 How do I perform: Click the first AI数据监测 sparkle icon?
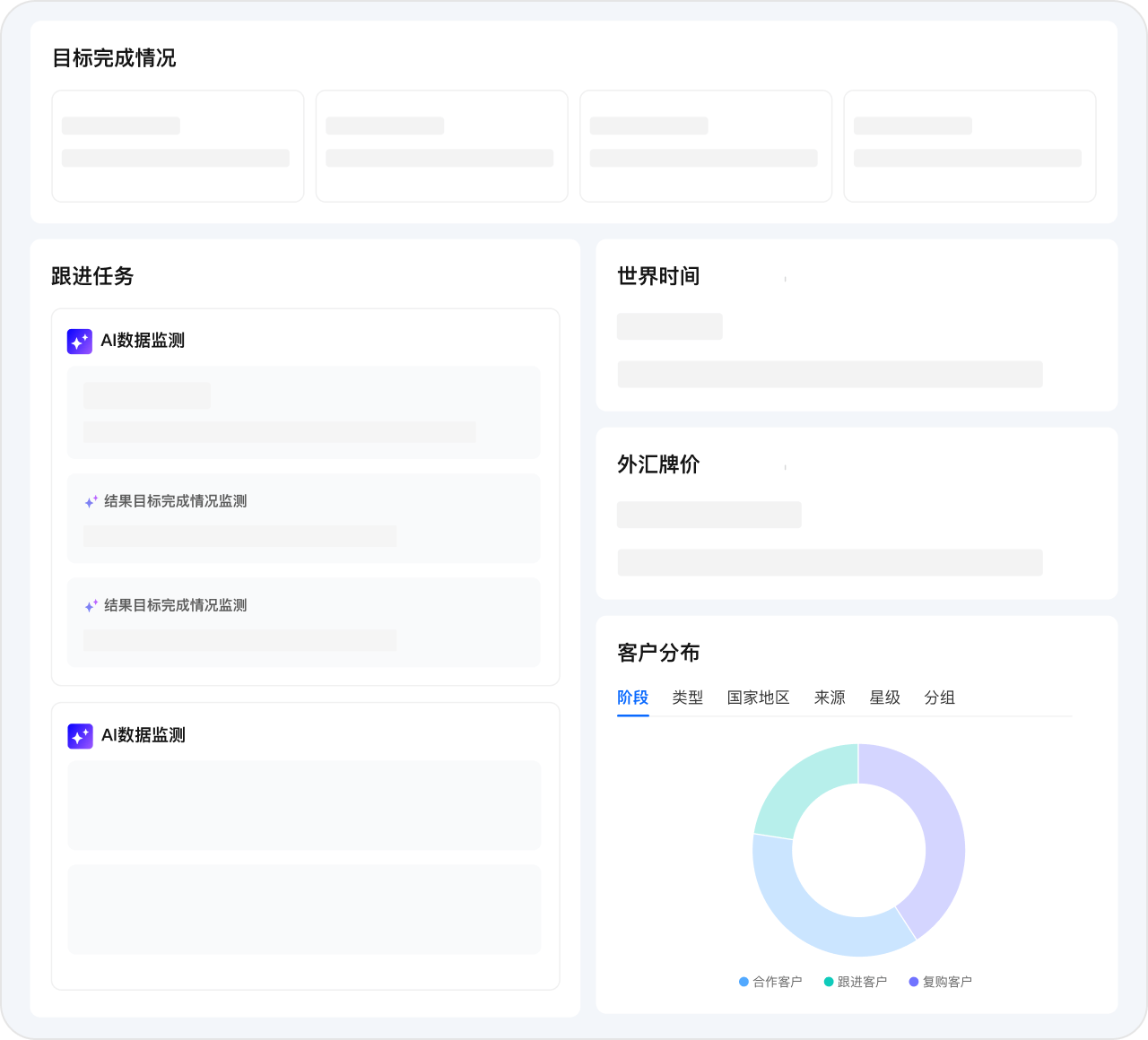(x=80, y=342)
